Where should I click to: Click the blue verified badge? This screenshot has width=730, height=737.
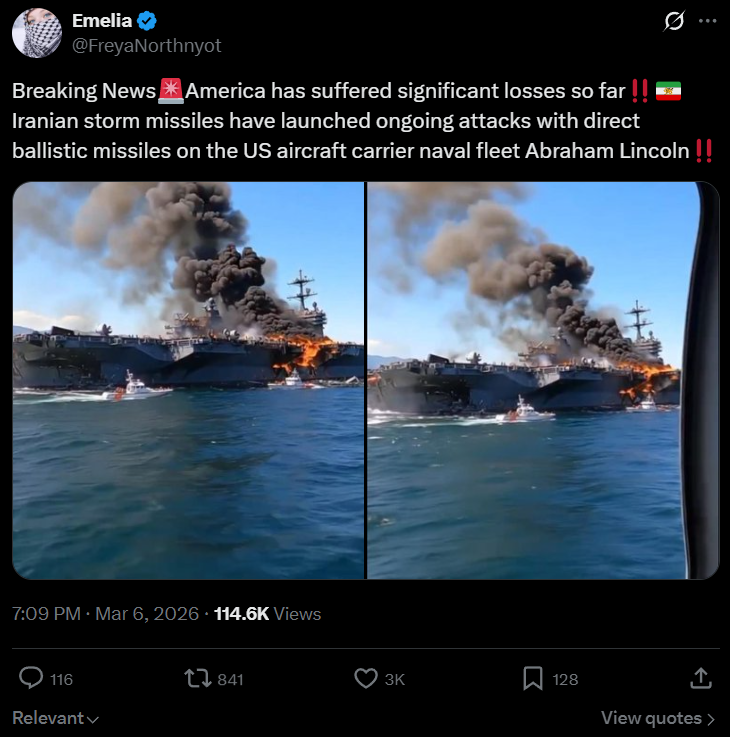pos(147,21)
